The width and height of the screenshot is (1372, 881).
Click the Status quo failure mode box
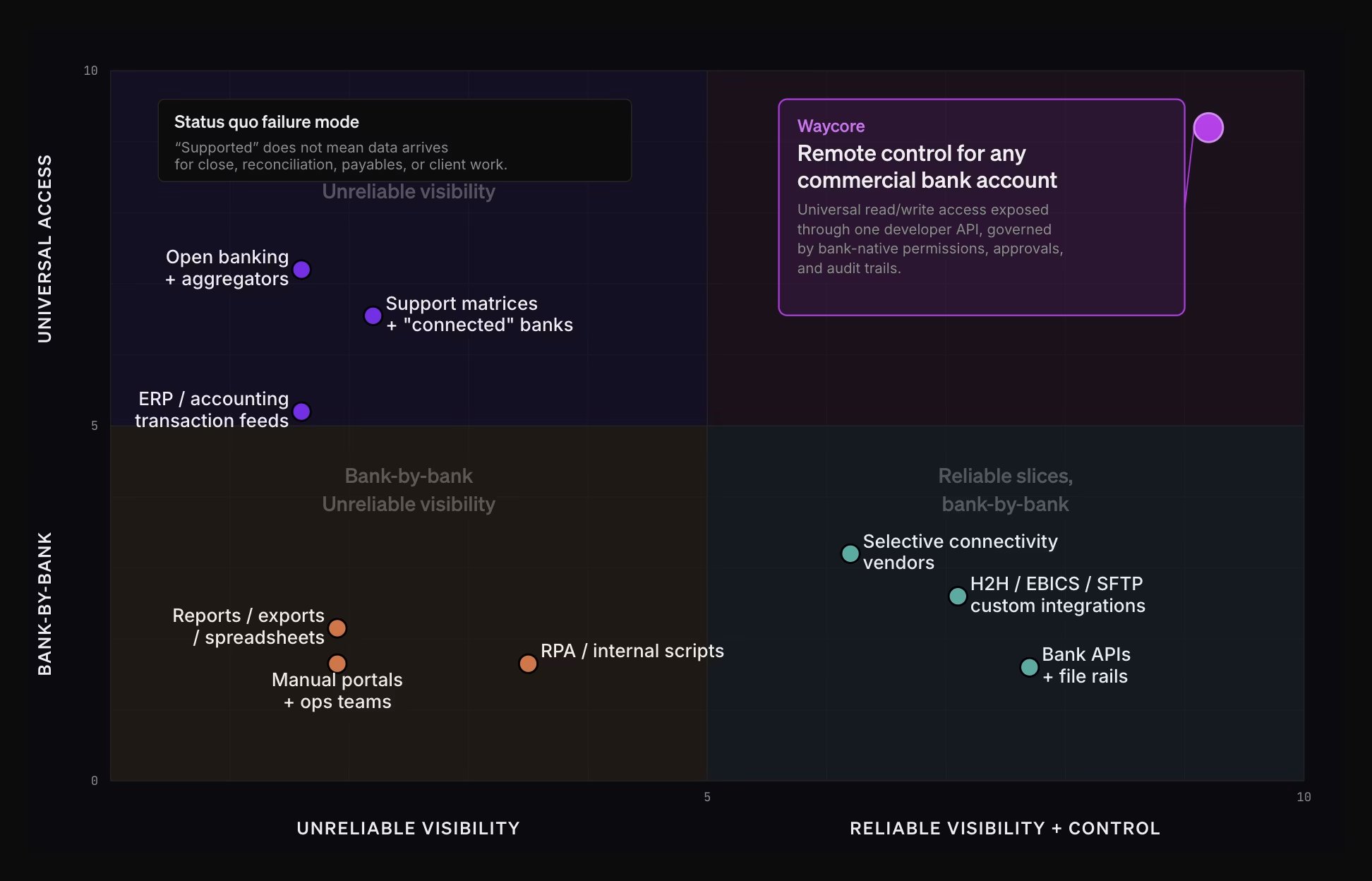[x=395, y=140]
